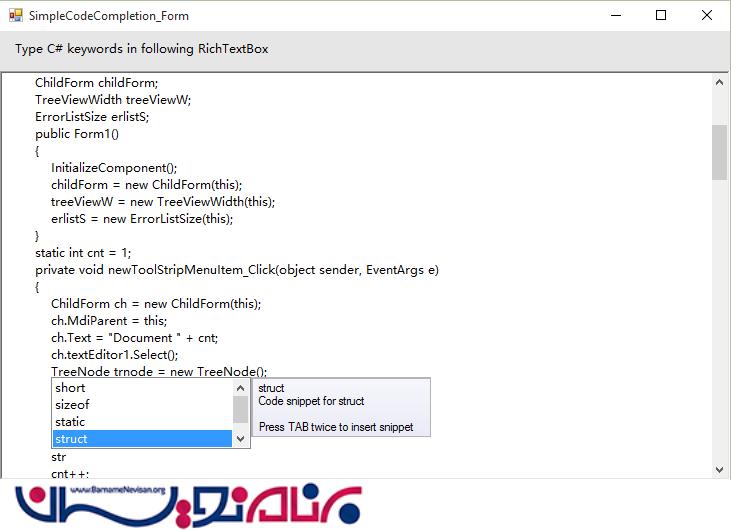
Task: Minimize the SimpleCodeCompletion_Form window
Action: click(x=612, y=16)
